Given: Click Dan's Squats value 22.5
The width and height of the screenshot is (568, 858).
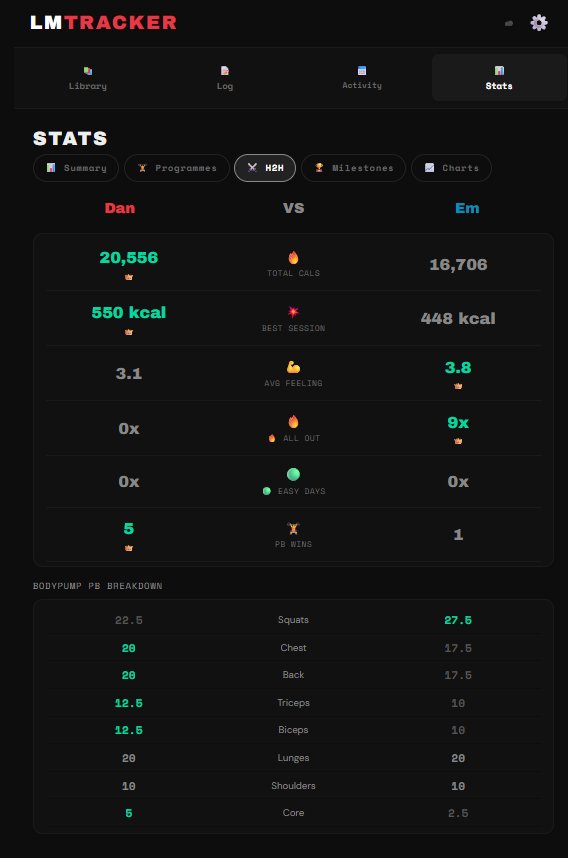Looking at the screenshot, I should [129, 621].
